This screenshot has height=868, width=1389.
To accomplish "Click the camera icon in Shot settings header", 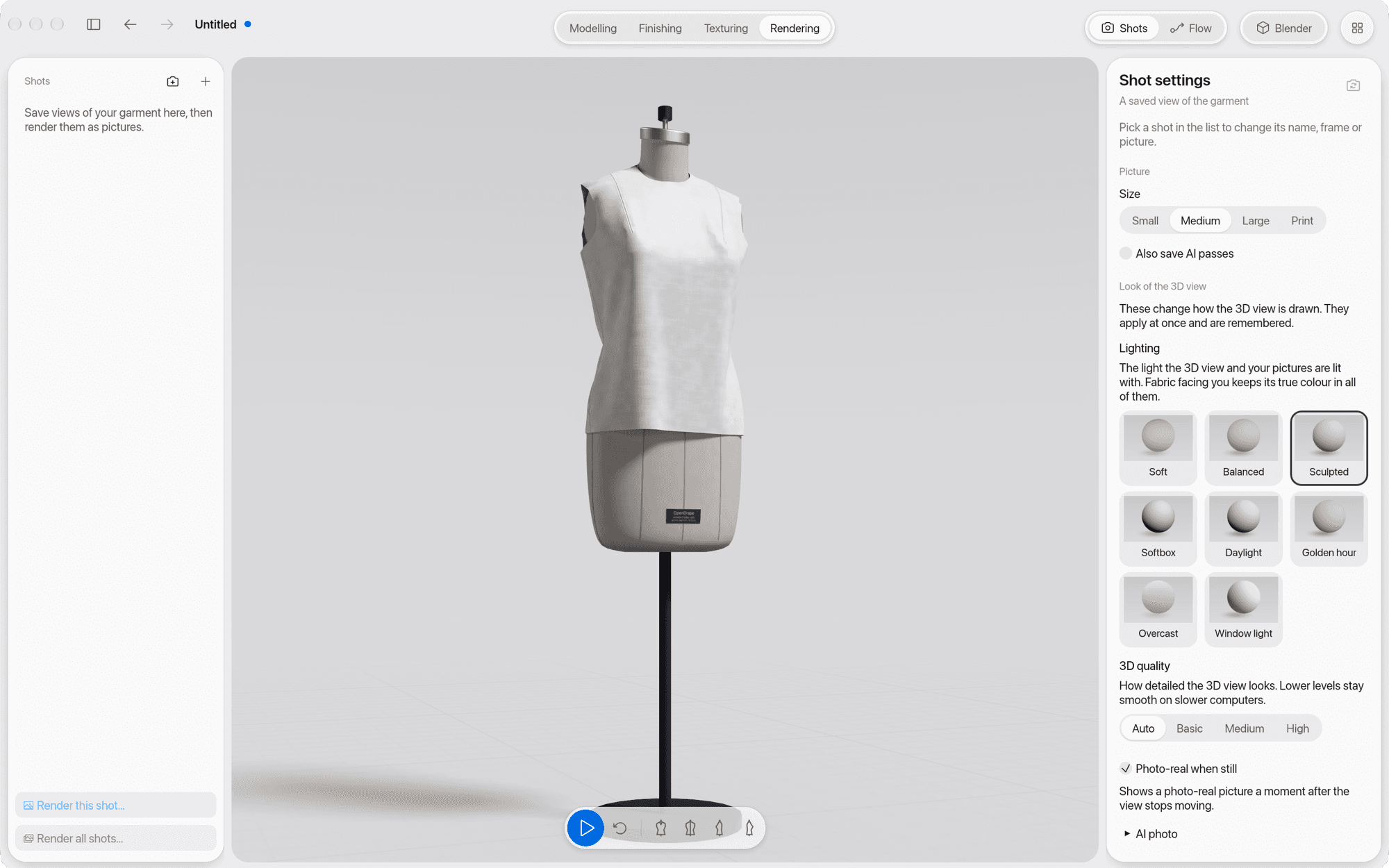I will point(1353,85).
